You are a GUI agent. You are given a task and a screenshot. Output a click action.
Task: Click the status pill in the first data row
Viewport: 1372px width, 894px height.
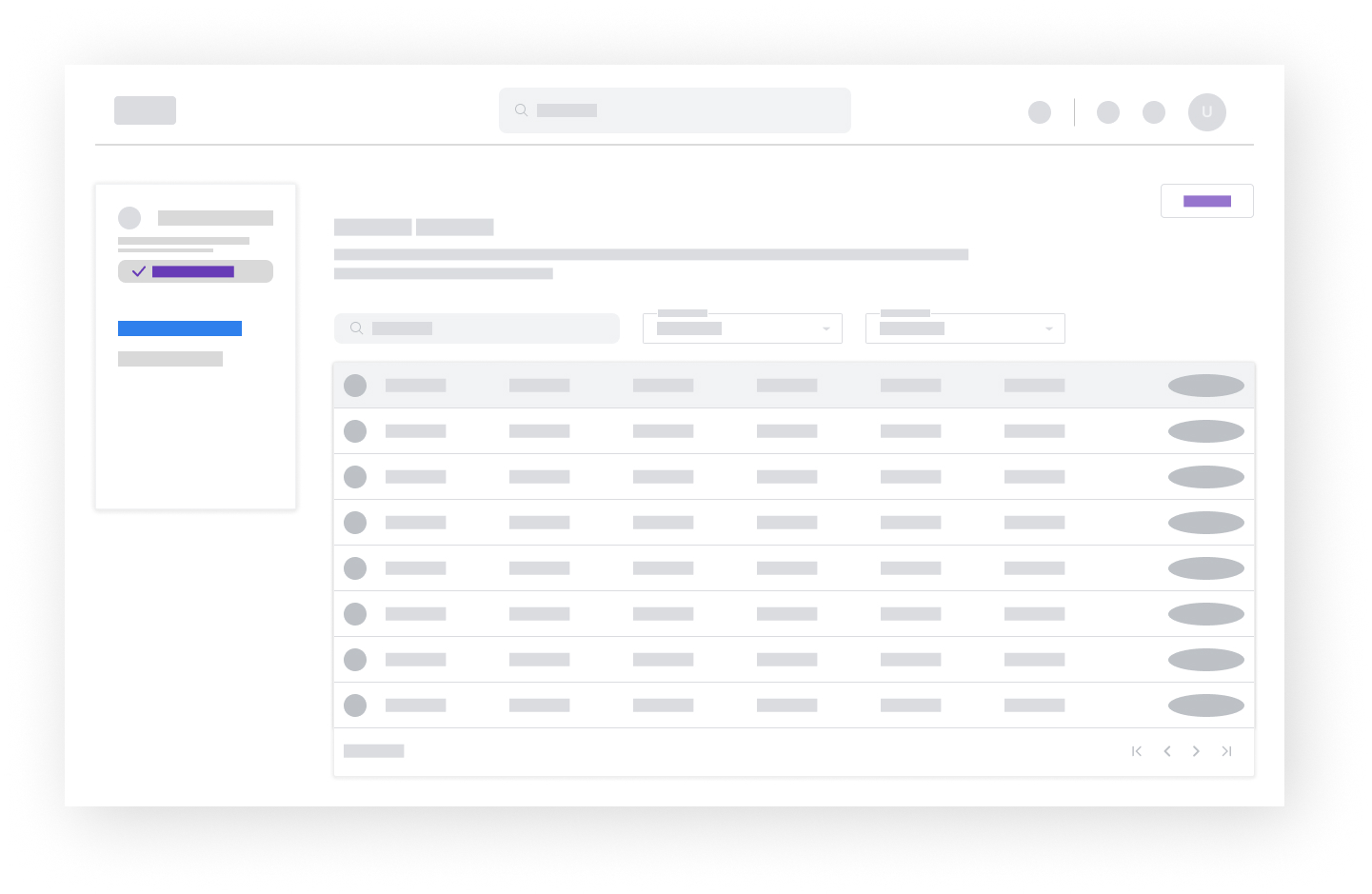(x=1205, y=431)
